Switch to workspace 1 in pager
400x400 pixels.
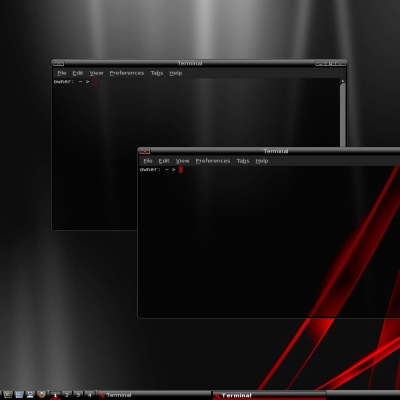click(x=56, y=395)
